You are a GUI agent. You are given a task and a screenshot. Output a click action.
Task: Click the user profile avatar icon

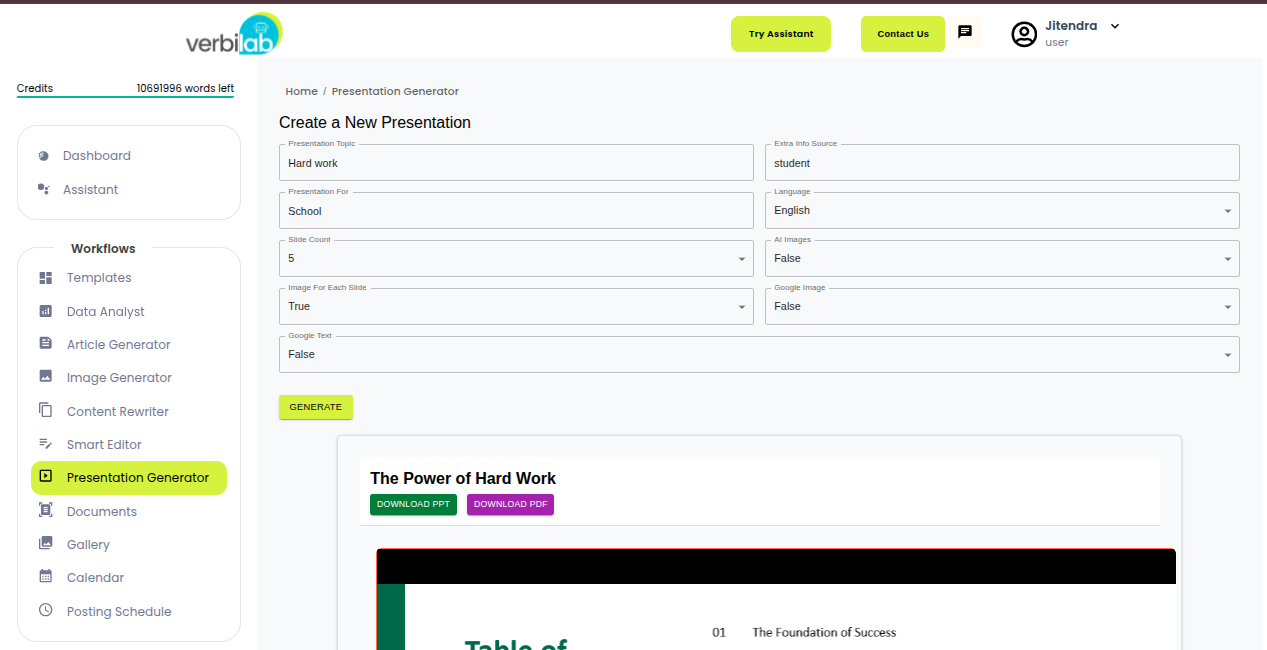tap(1024, 34)
